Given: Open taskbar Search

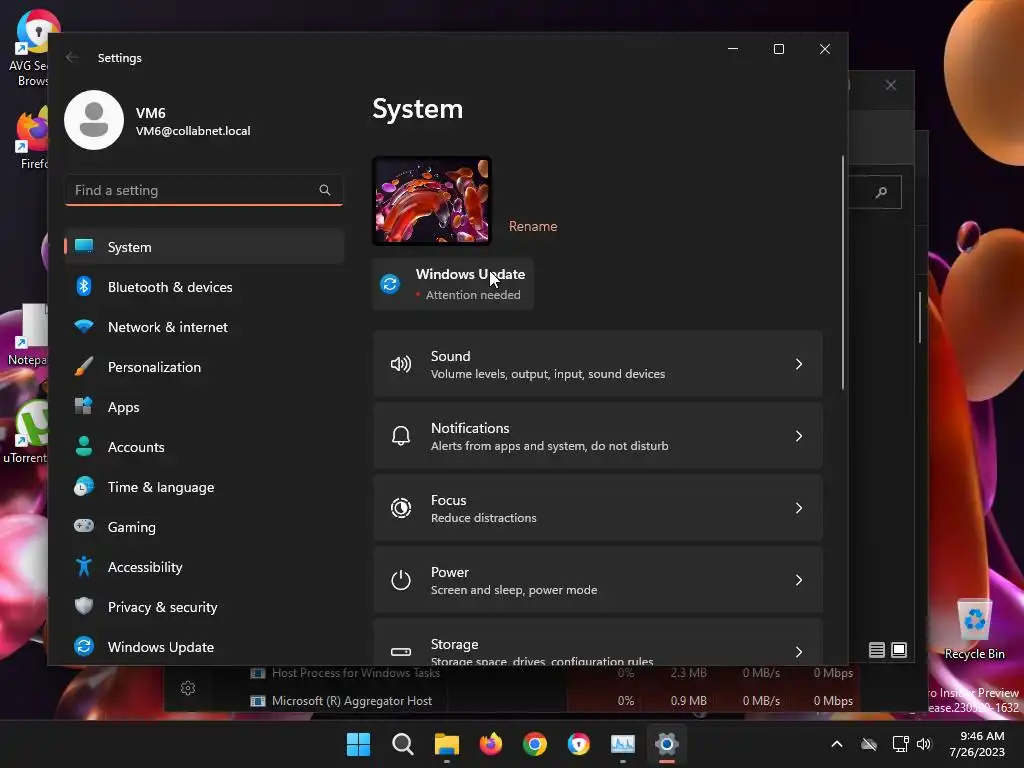Looking at the screenshot, I should coord(402,744).
